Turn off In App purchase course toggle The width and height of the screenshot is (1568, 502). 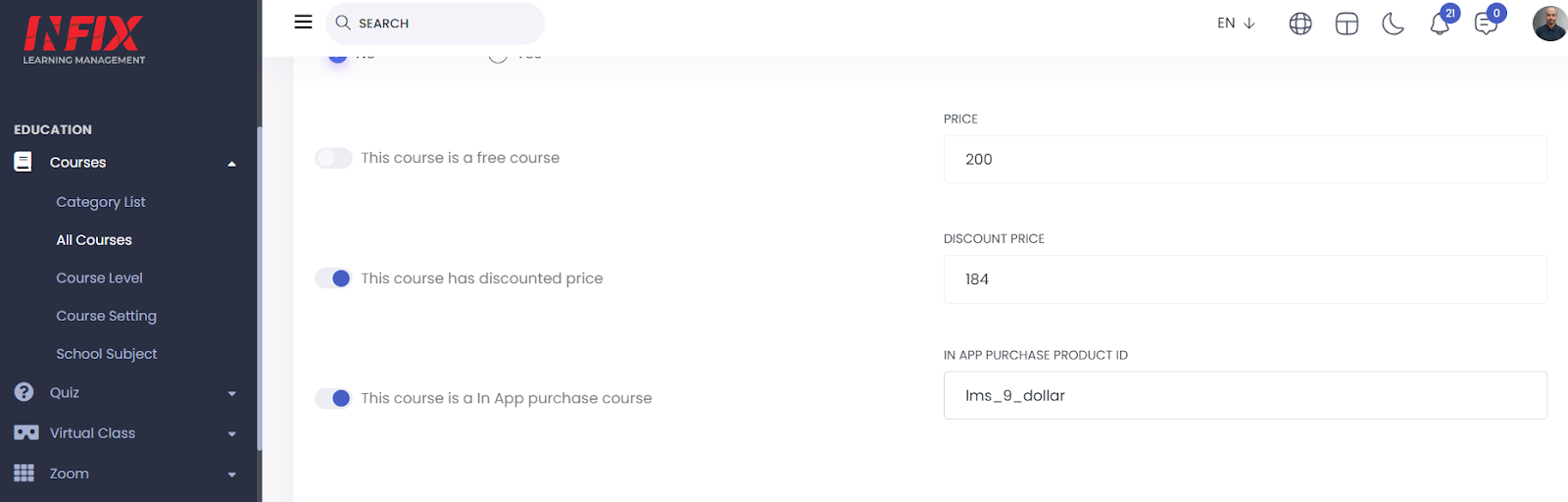[x=333, y=398]
